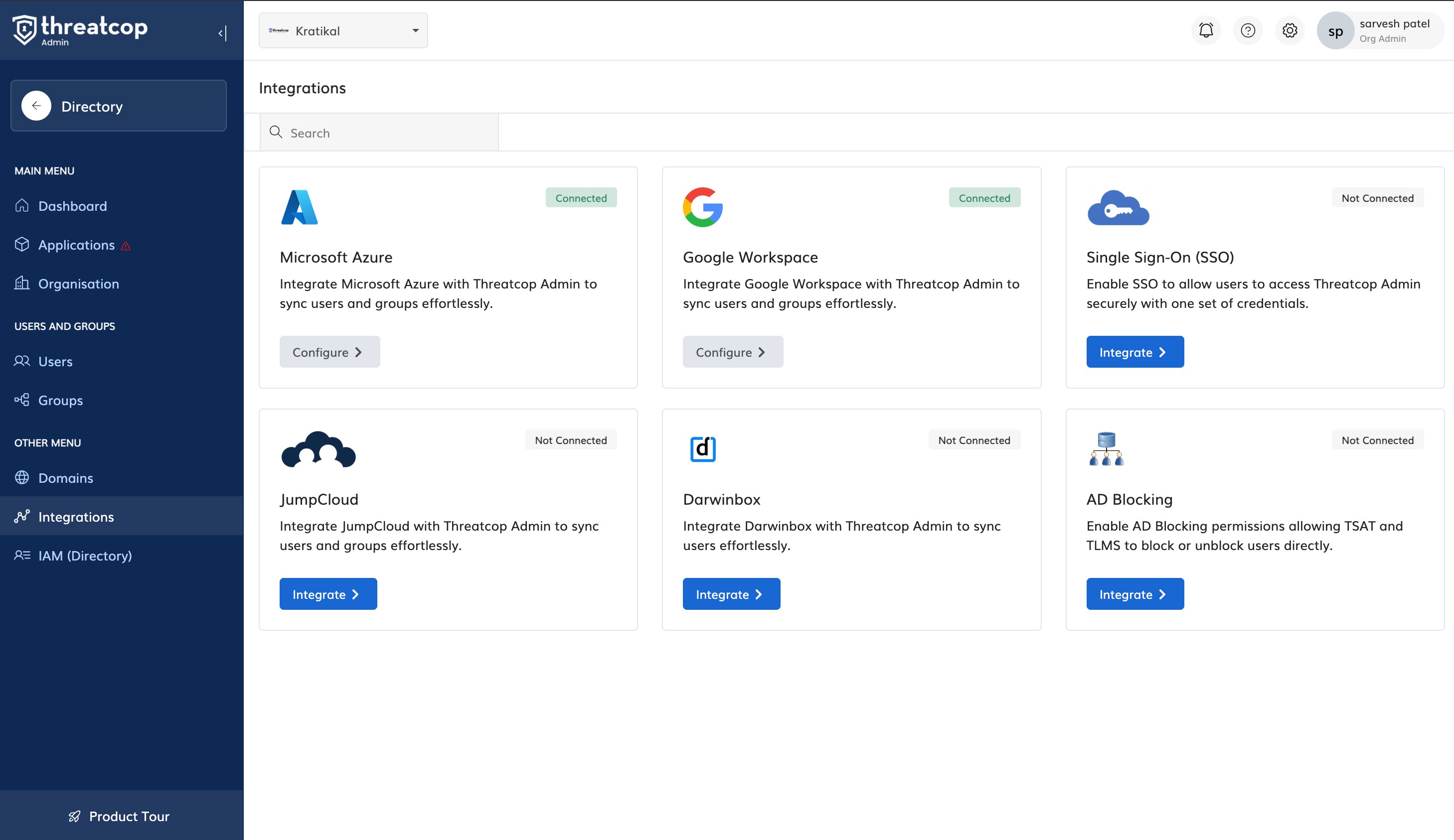
Task: Integrate Single Sign-On (SSO)
Action: [x=1135, y=352]
